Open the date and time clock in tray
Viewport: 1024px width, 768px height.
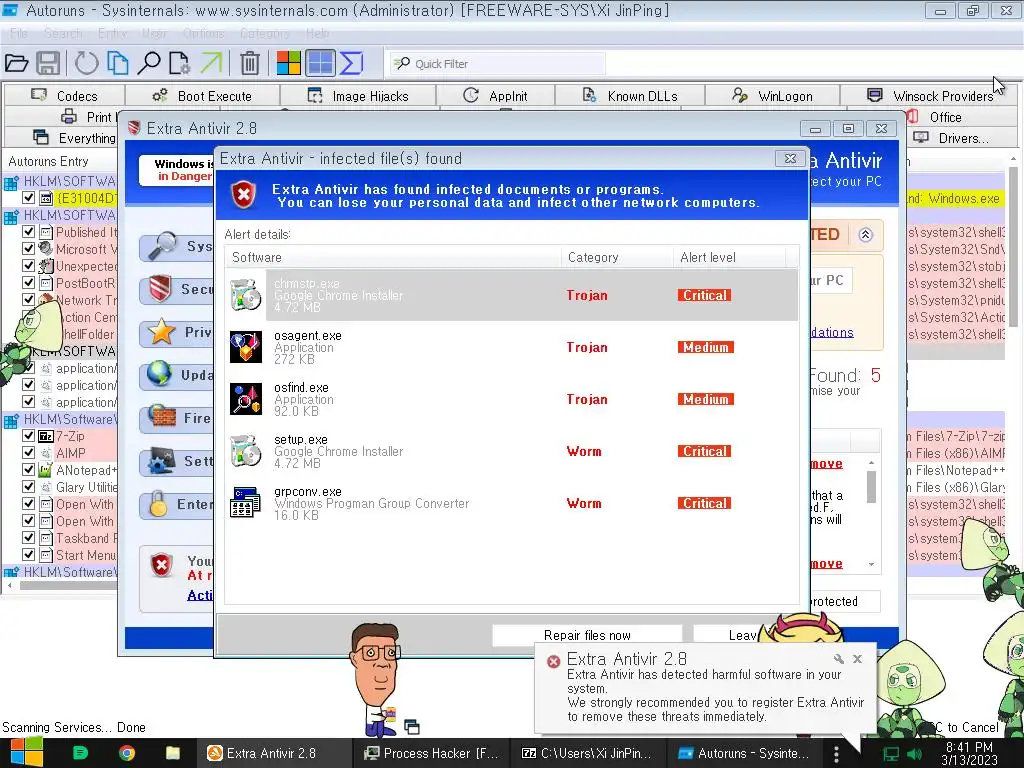coord(969,753)
